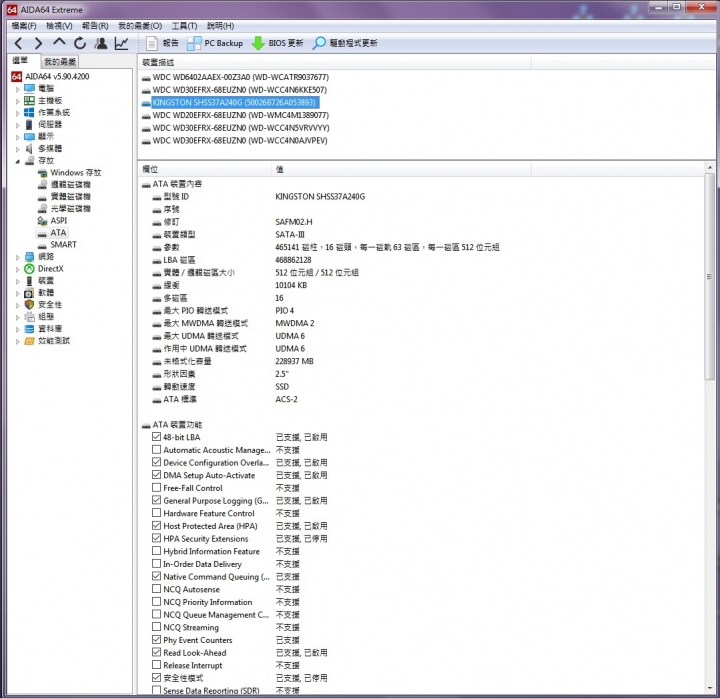Toggle Automatic Acoustic Management checkbox
Viewport: 720px width, 699px height.
point(157,450)
